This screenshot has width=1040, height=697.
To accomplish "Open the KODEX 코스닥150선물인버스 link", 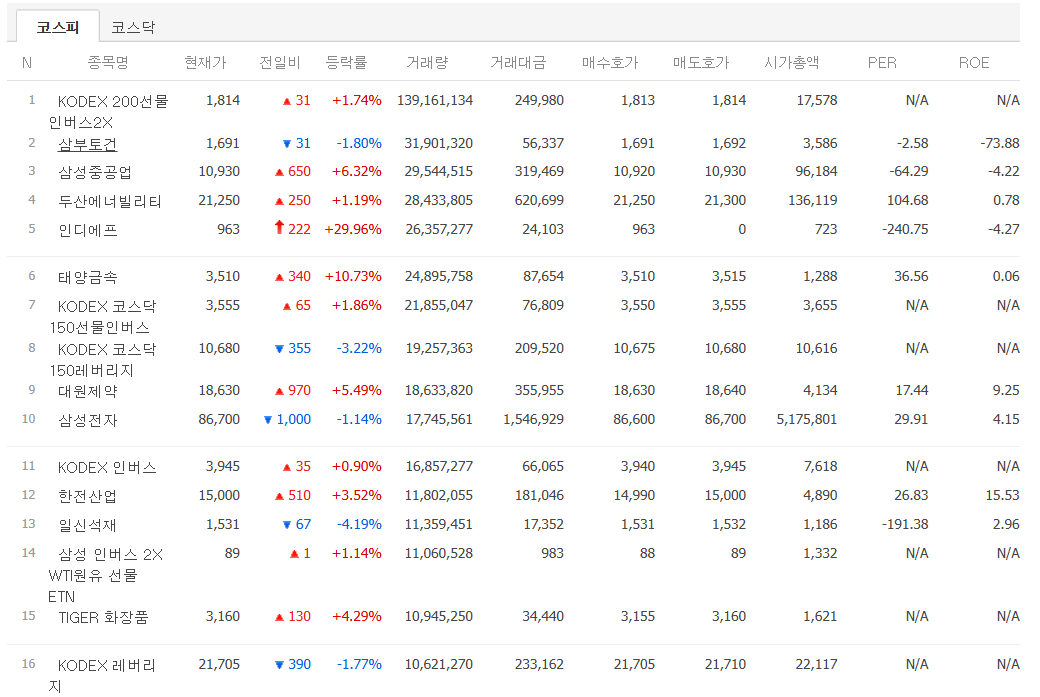I will click(x=103, y=316).
